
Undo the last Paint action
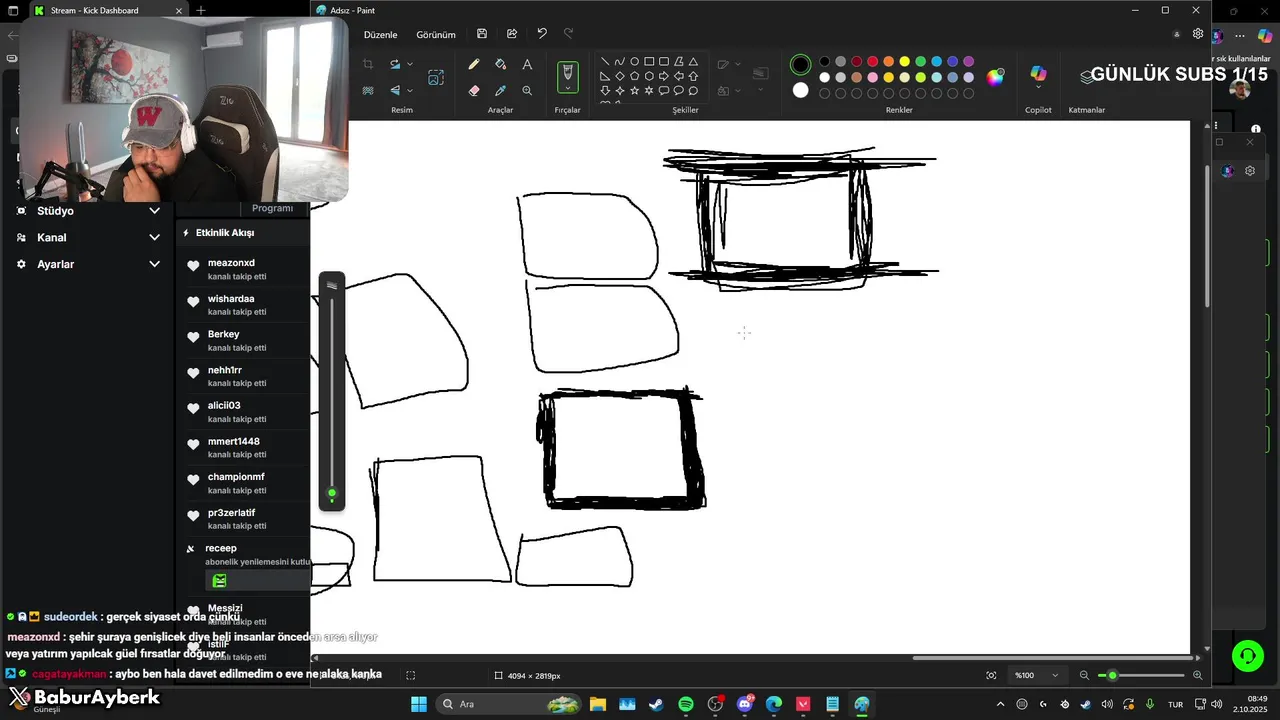(x=542, y=34)
